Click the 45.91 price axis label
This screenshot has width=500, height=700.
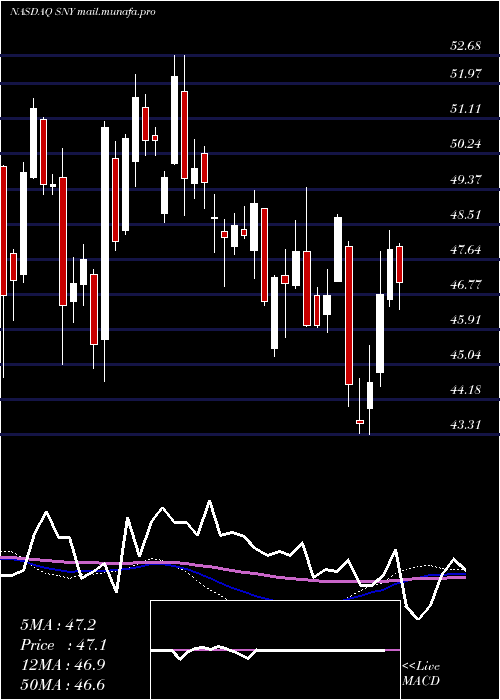[x=466, y=320]
